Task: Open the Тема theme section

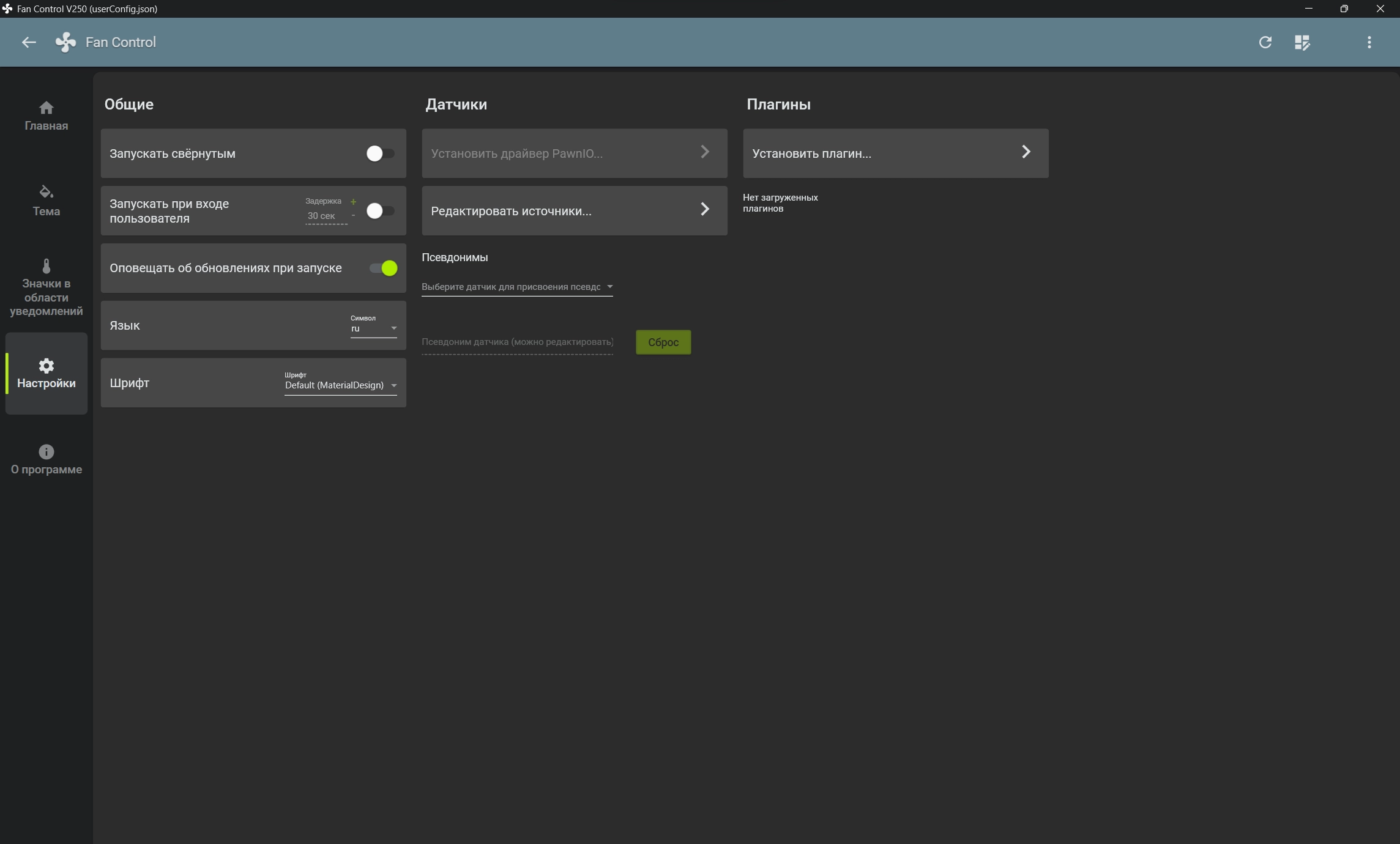Action: coord(46,201)
